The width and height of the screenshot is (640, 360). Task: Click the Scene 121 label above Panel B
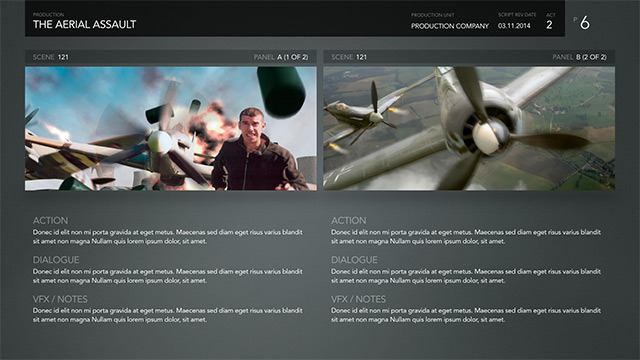pyautogui.click(x=349, y=57)
